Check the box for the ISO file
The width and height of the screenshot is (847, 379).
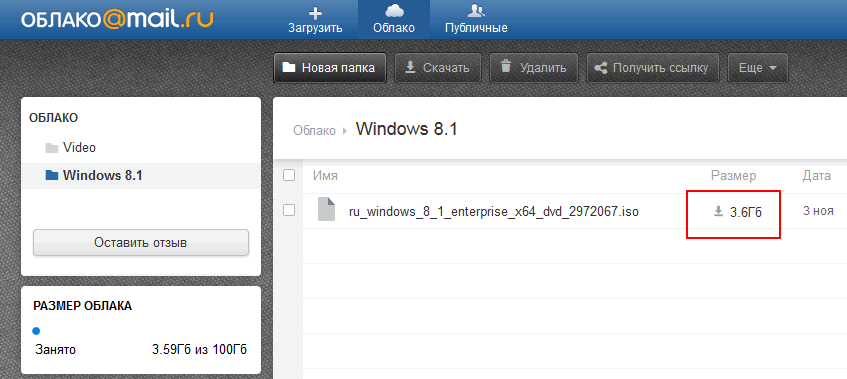tap(289, 211)
